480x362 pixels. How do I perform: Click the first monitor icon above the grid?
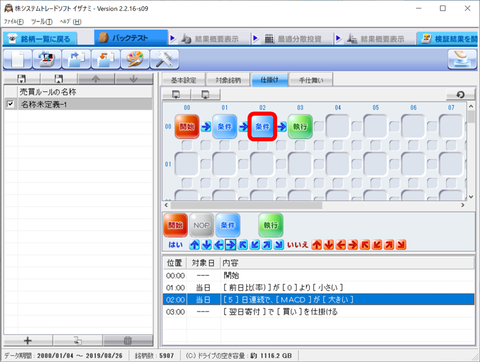(x=176, y=95)
